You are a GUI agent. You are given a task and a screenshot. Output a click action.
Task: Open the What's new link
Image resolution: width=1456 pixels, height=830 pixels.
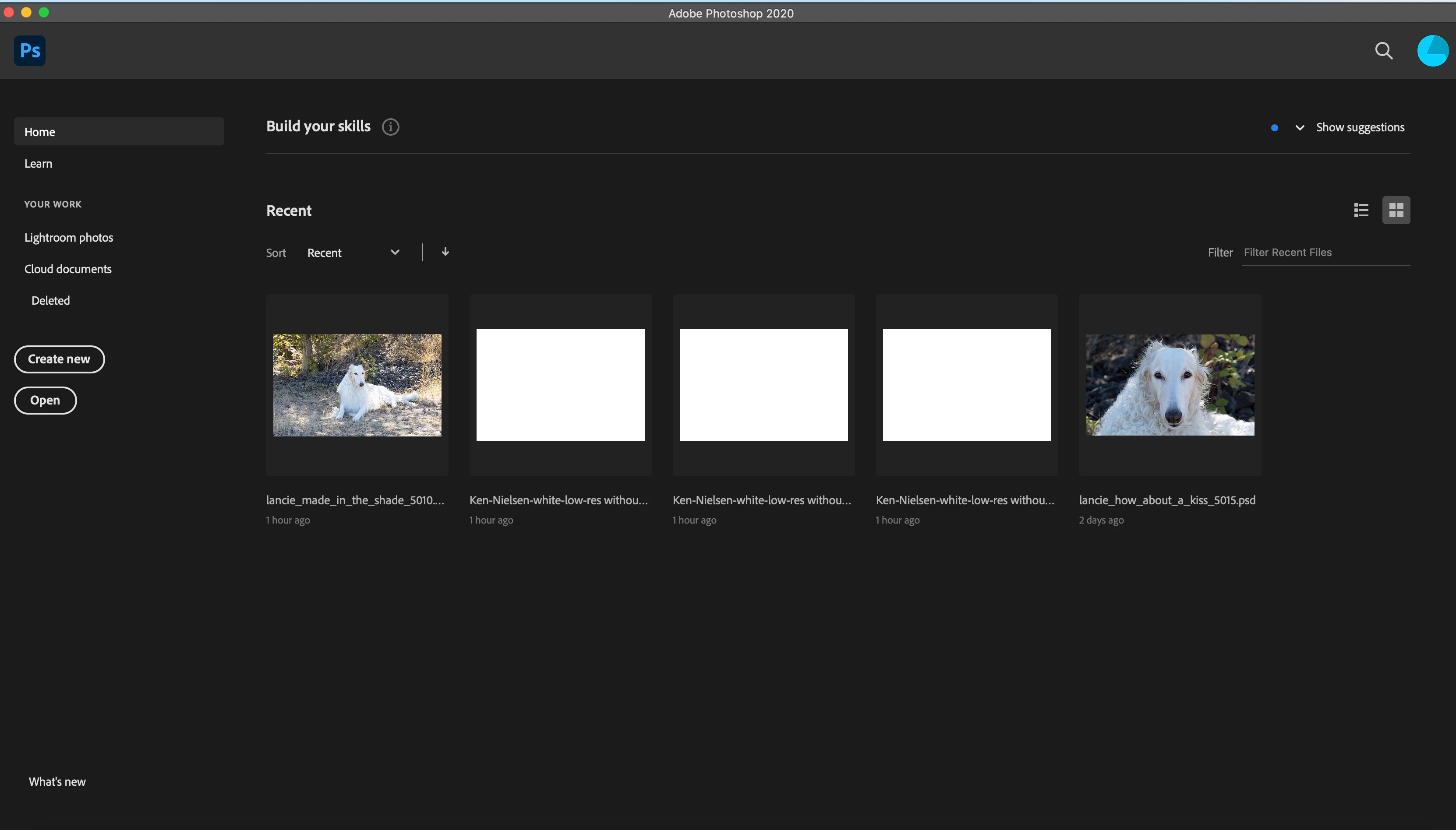click(57, 781)
